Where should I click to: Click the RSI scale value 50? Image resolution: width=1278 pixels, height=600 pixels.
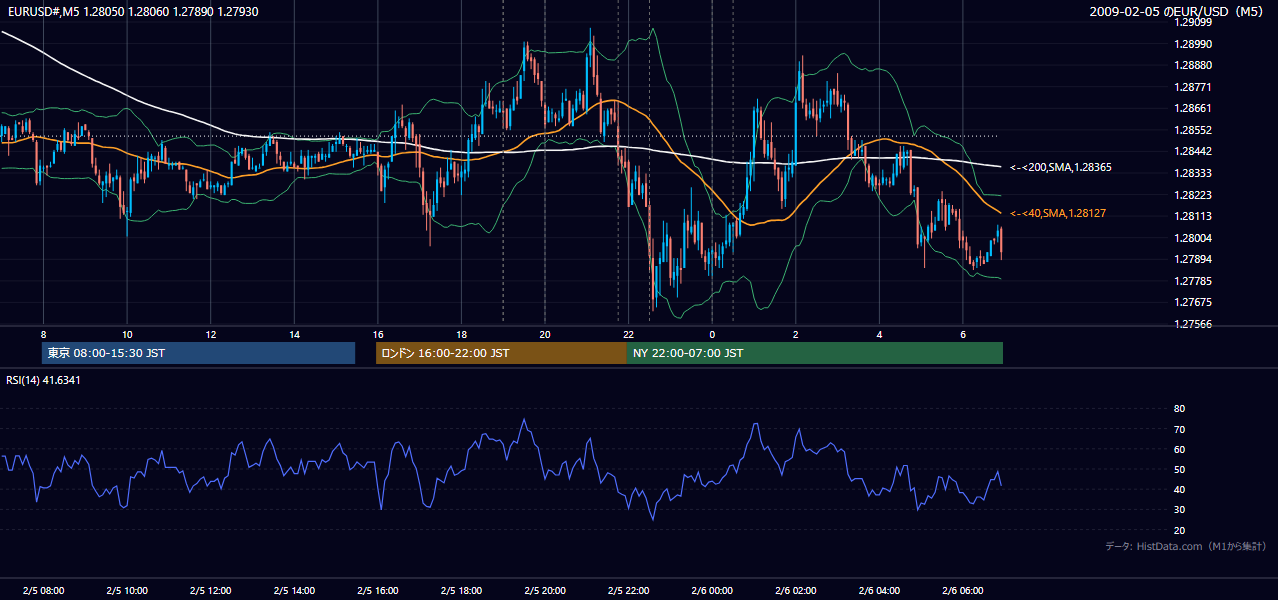pyautogui.click(x=1179, y=470)
